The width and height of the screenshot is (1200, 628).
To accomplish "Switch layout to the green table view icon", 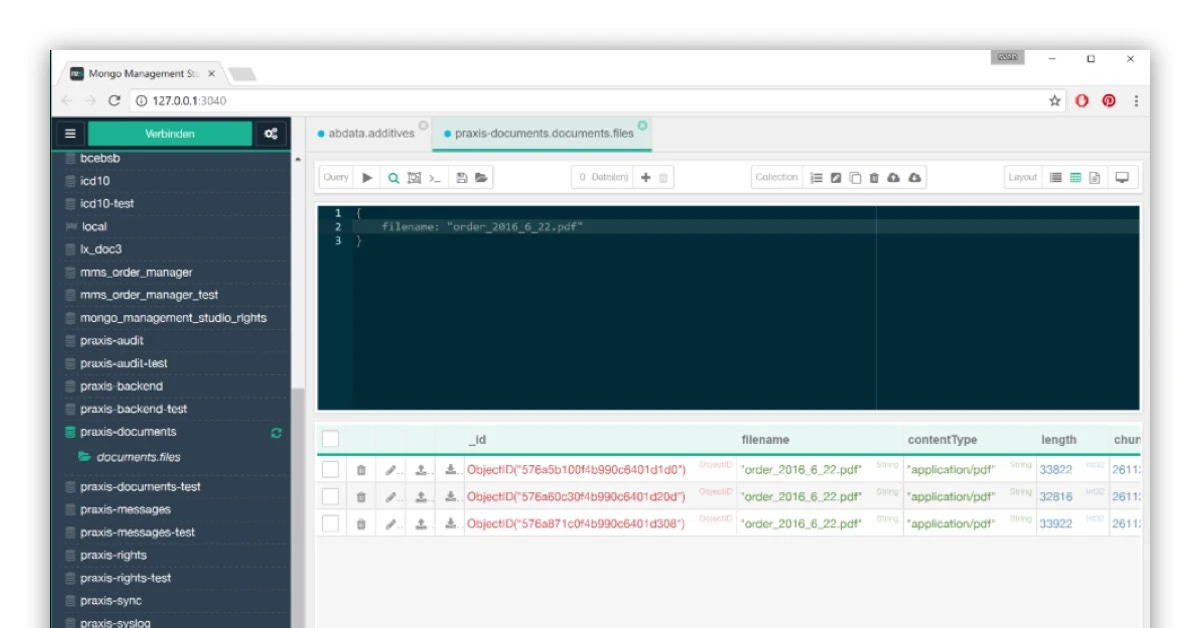I will (1076, 178).
